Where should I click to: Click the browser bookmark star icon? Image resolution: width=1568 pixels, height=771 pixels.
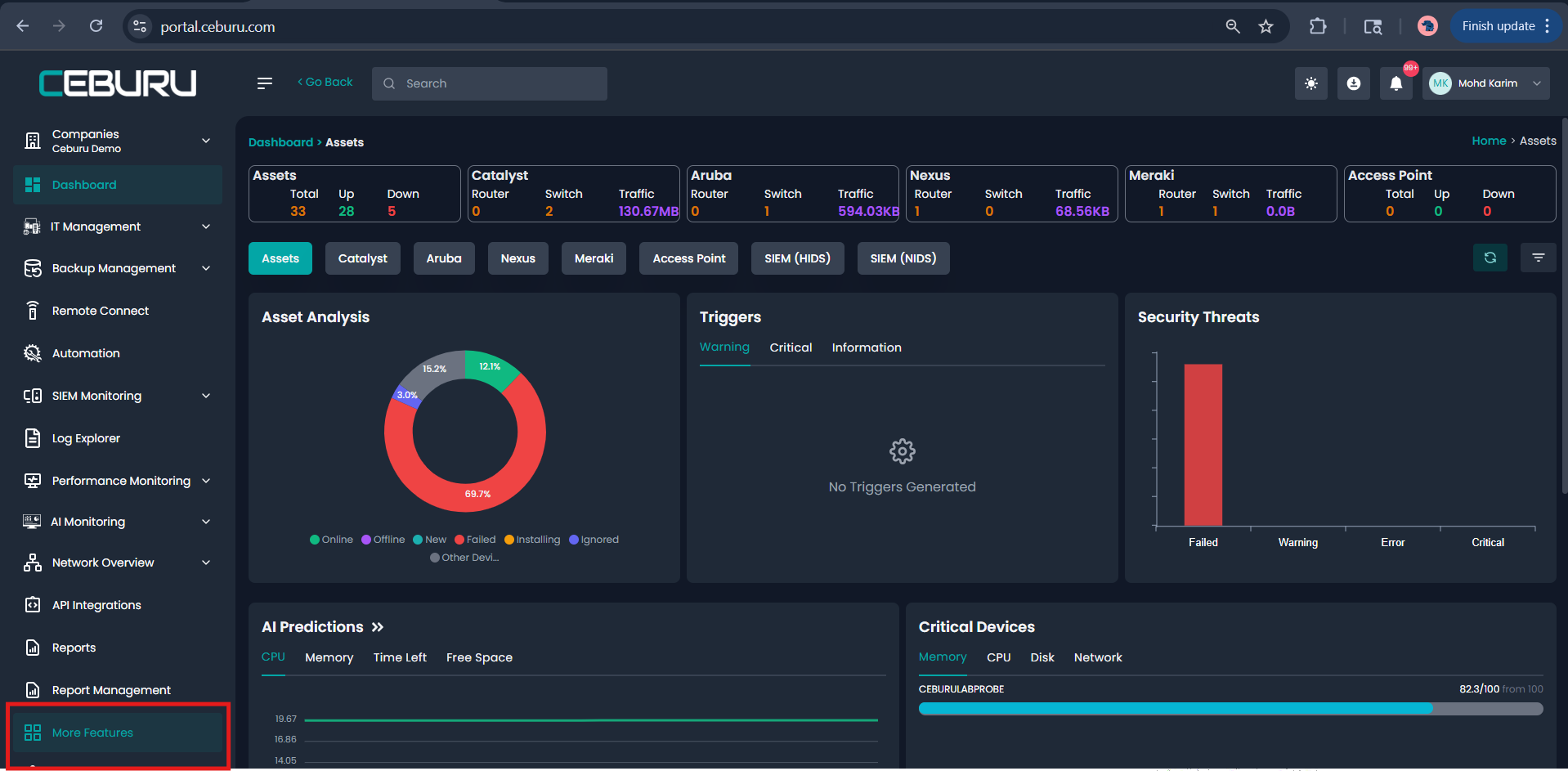click(1266, 26)
